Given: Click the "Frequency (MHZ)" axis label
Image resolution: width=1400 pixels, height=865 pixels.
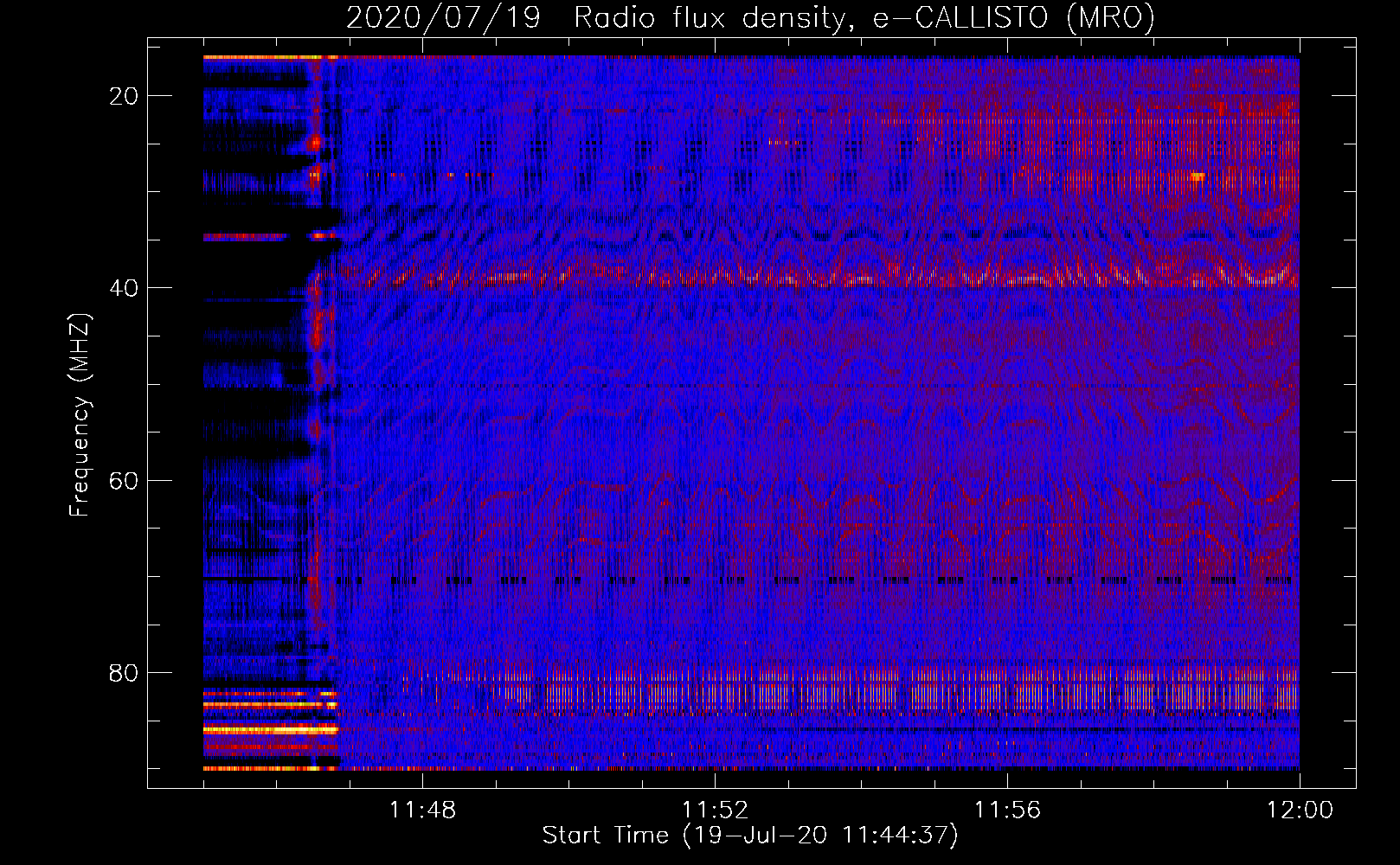Looking at the screenshot, I should pos(80,415).
